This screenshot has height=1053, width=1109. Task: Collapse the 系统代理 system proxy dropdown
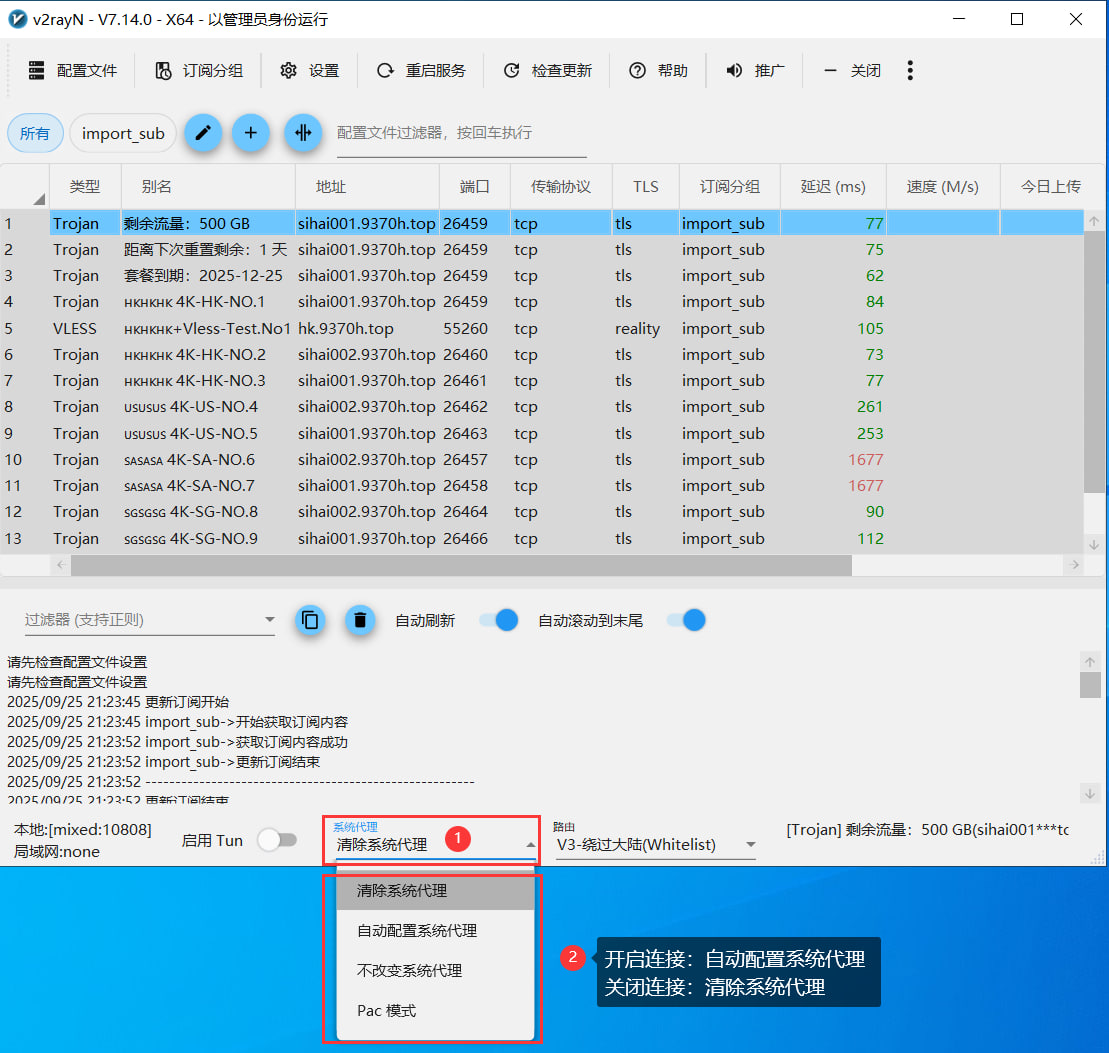pyautogui.click(x=530, y=845)
